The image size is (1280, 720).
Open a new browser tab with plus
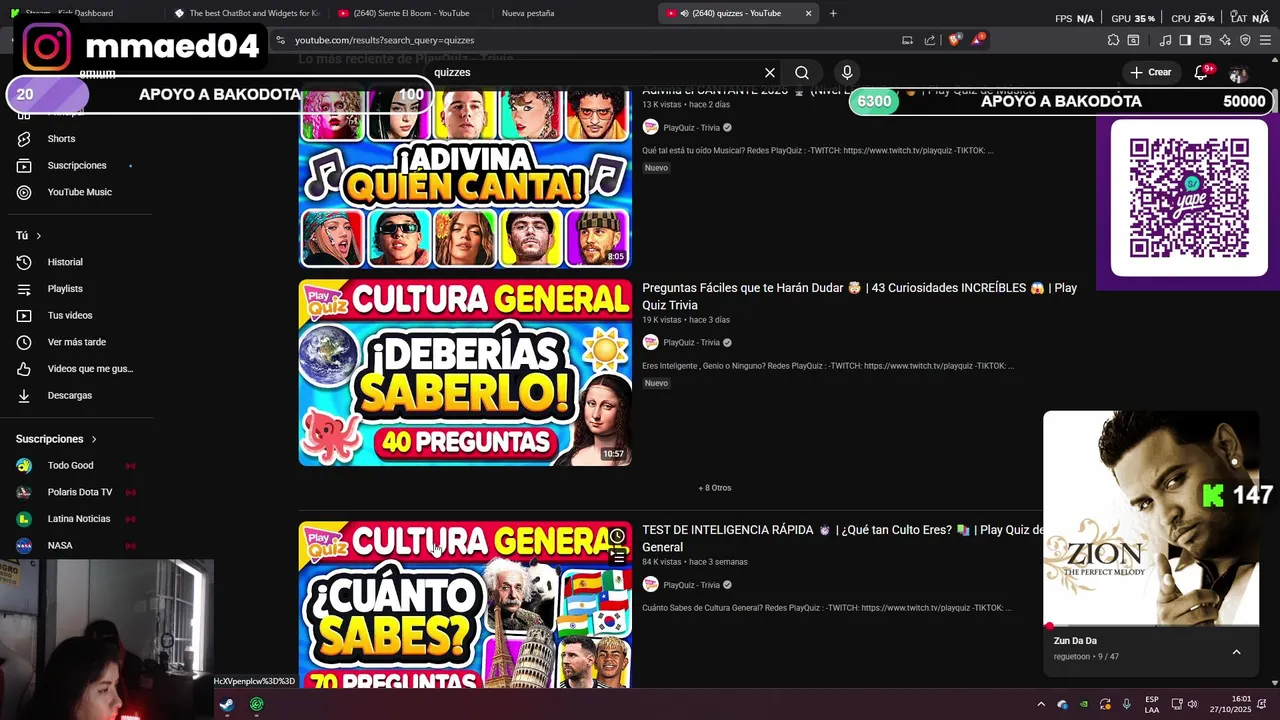[x=833, y=13]
